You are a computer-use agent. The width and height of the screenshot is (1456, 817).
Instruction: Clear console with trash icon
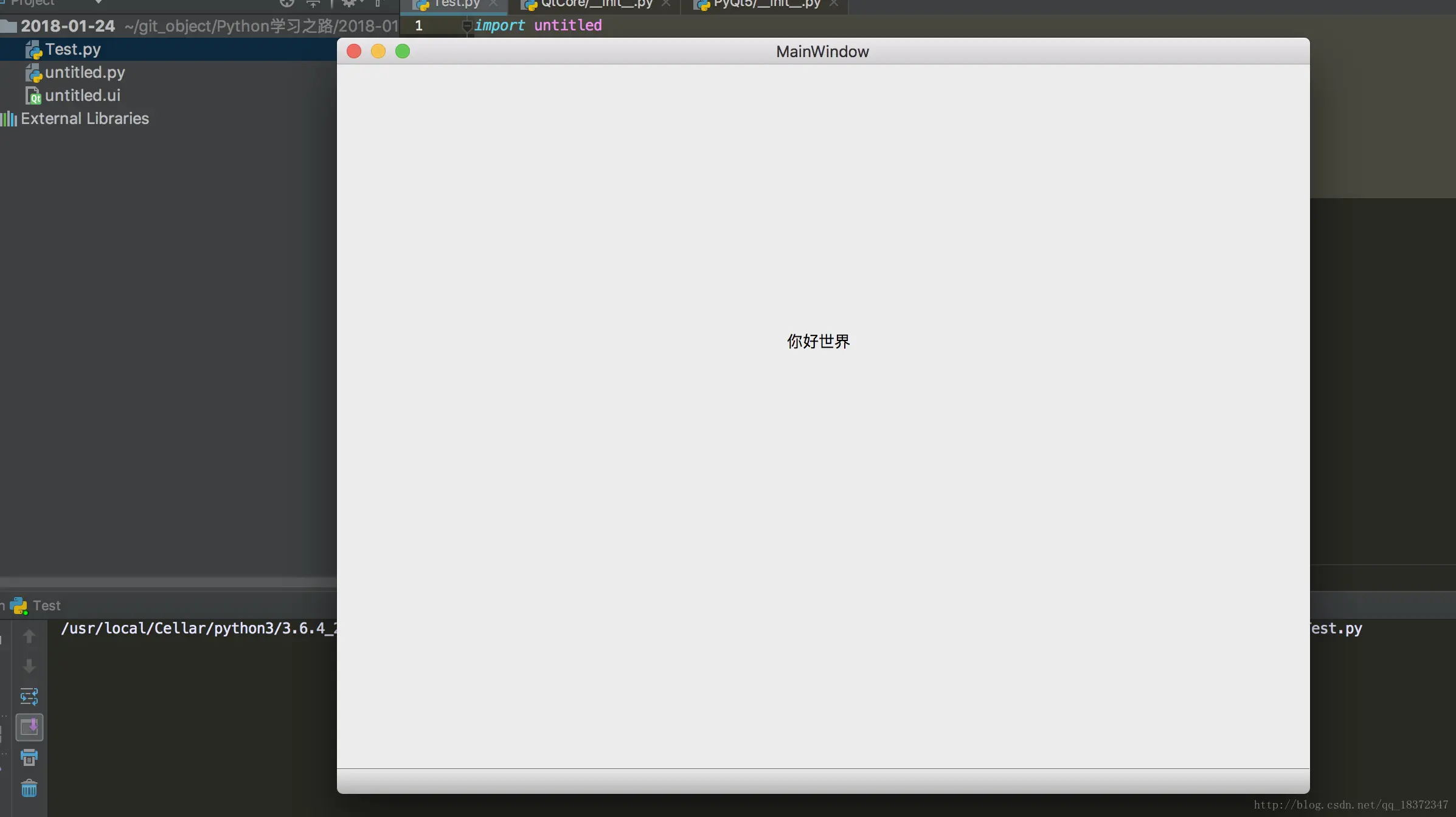pyautogui.click(x=29, y=789)
